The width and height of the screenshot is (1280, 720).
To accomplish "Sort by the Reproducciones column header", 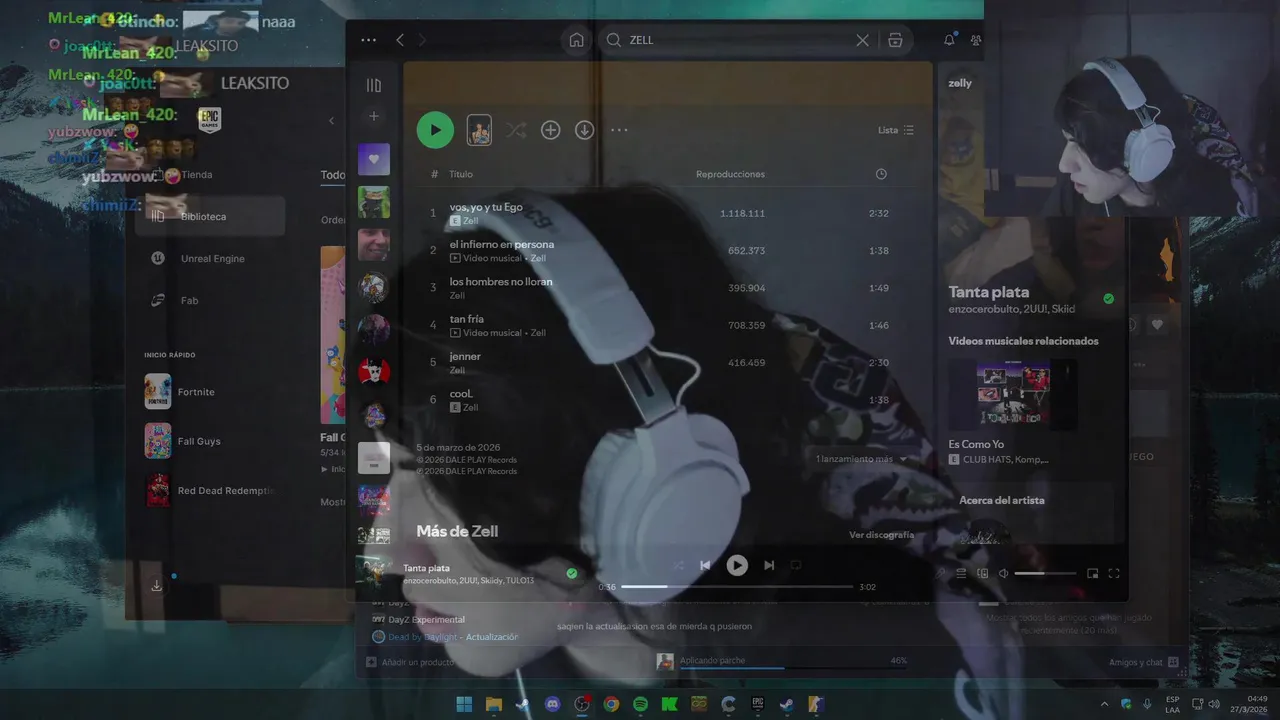I will [x=730, y=174].
